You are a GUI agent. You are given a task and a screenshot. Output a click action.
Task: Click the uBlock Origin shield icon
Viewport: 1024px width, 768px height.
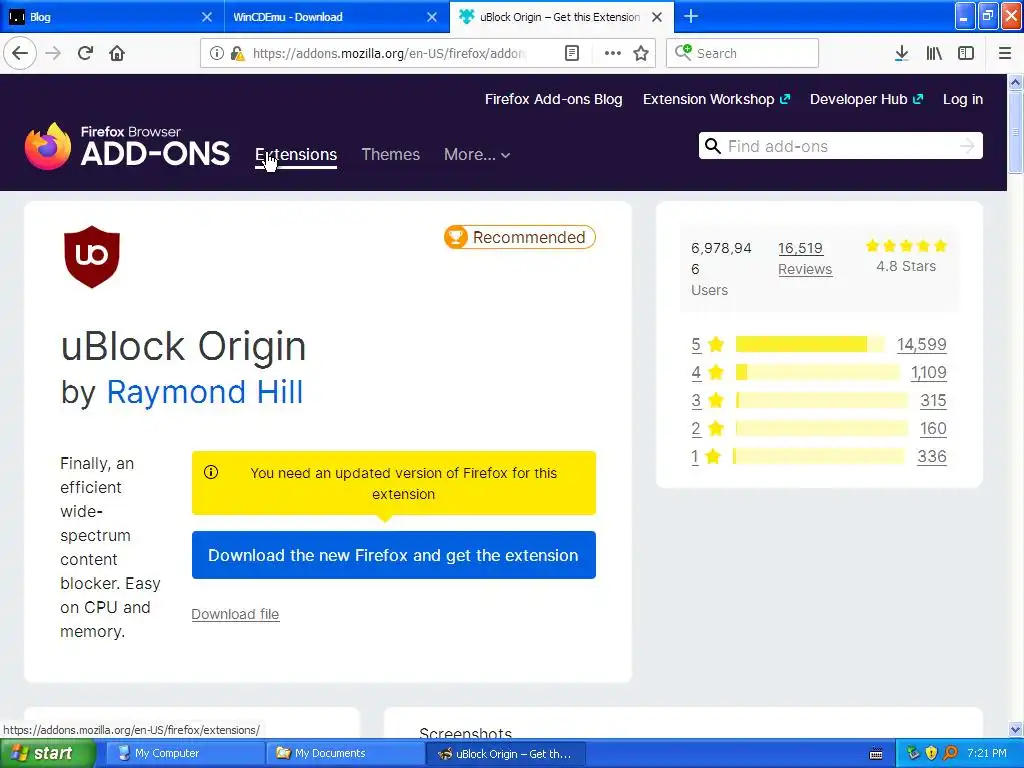tap(92, 257)
